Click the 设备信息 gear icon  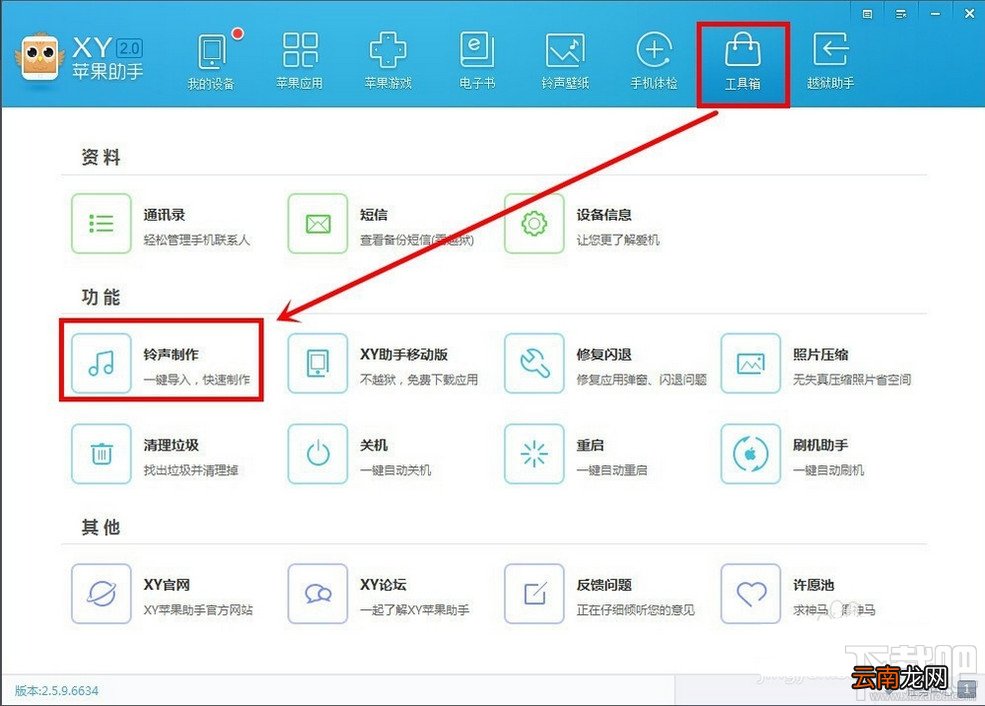[534, 224]
